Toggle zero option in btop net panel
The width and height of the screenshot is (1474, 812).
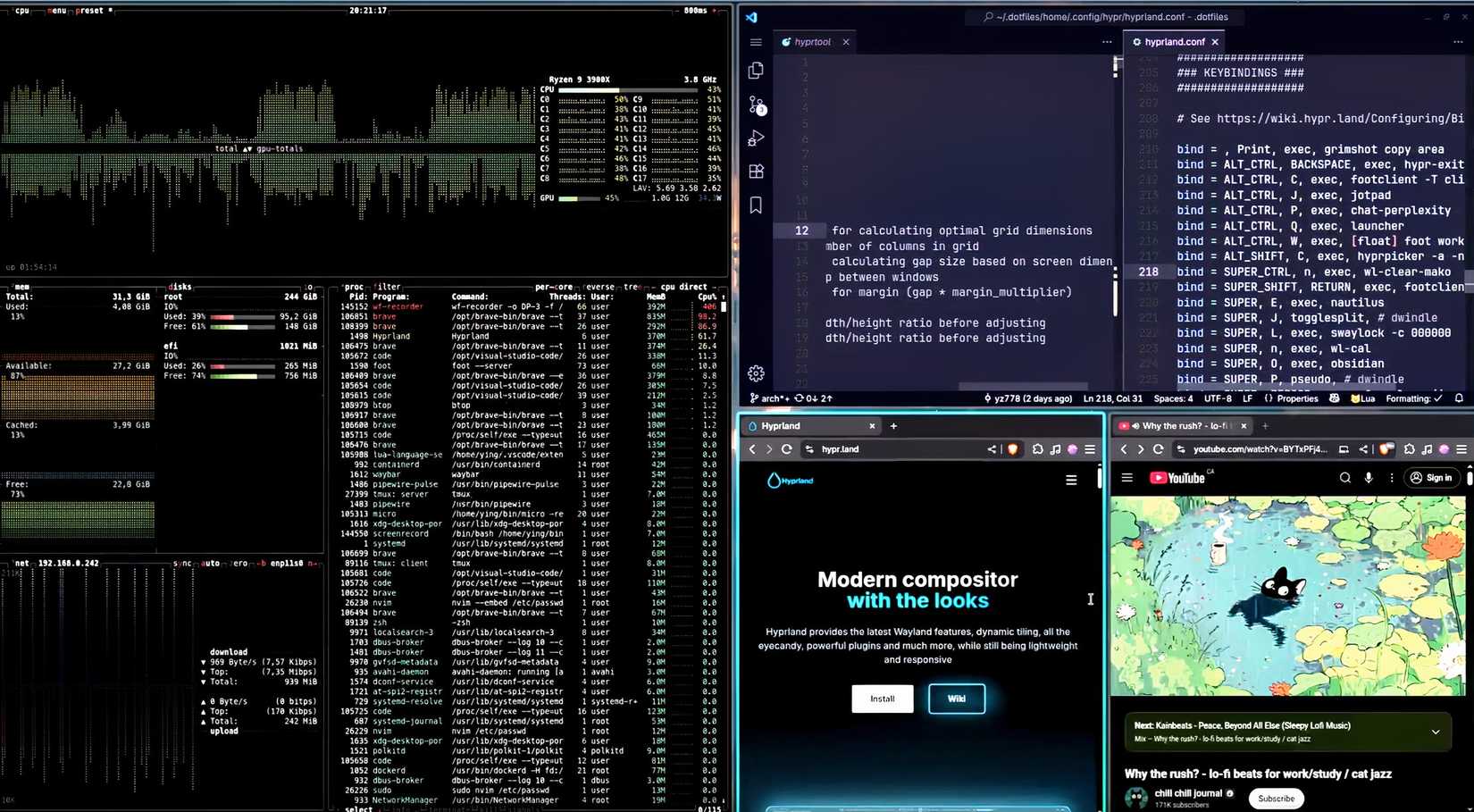pos(239,564)
